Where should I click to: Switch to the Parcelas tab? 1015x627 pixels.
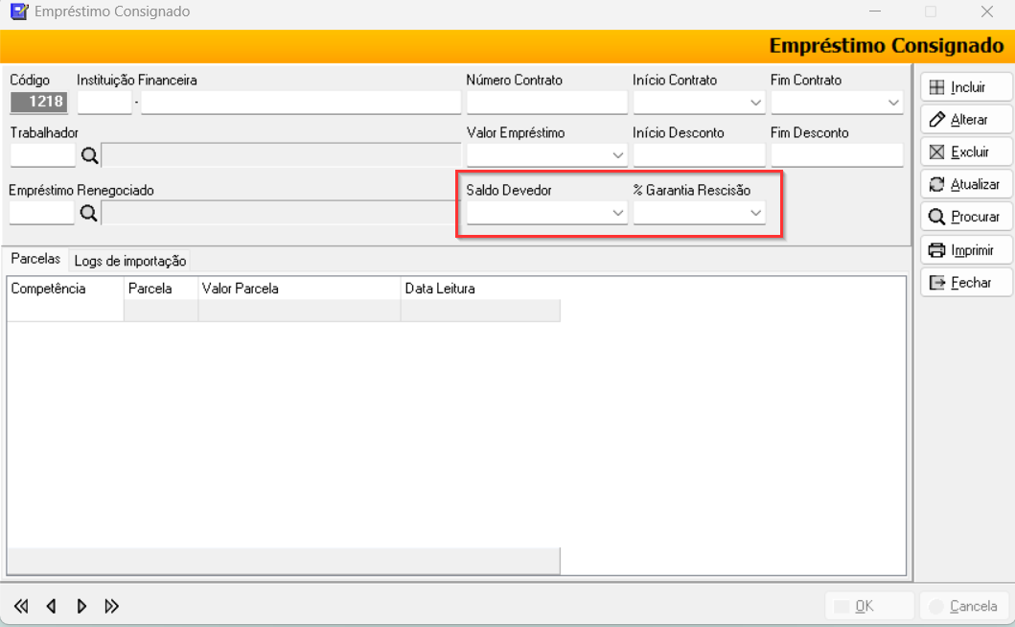[36, 259]
